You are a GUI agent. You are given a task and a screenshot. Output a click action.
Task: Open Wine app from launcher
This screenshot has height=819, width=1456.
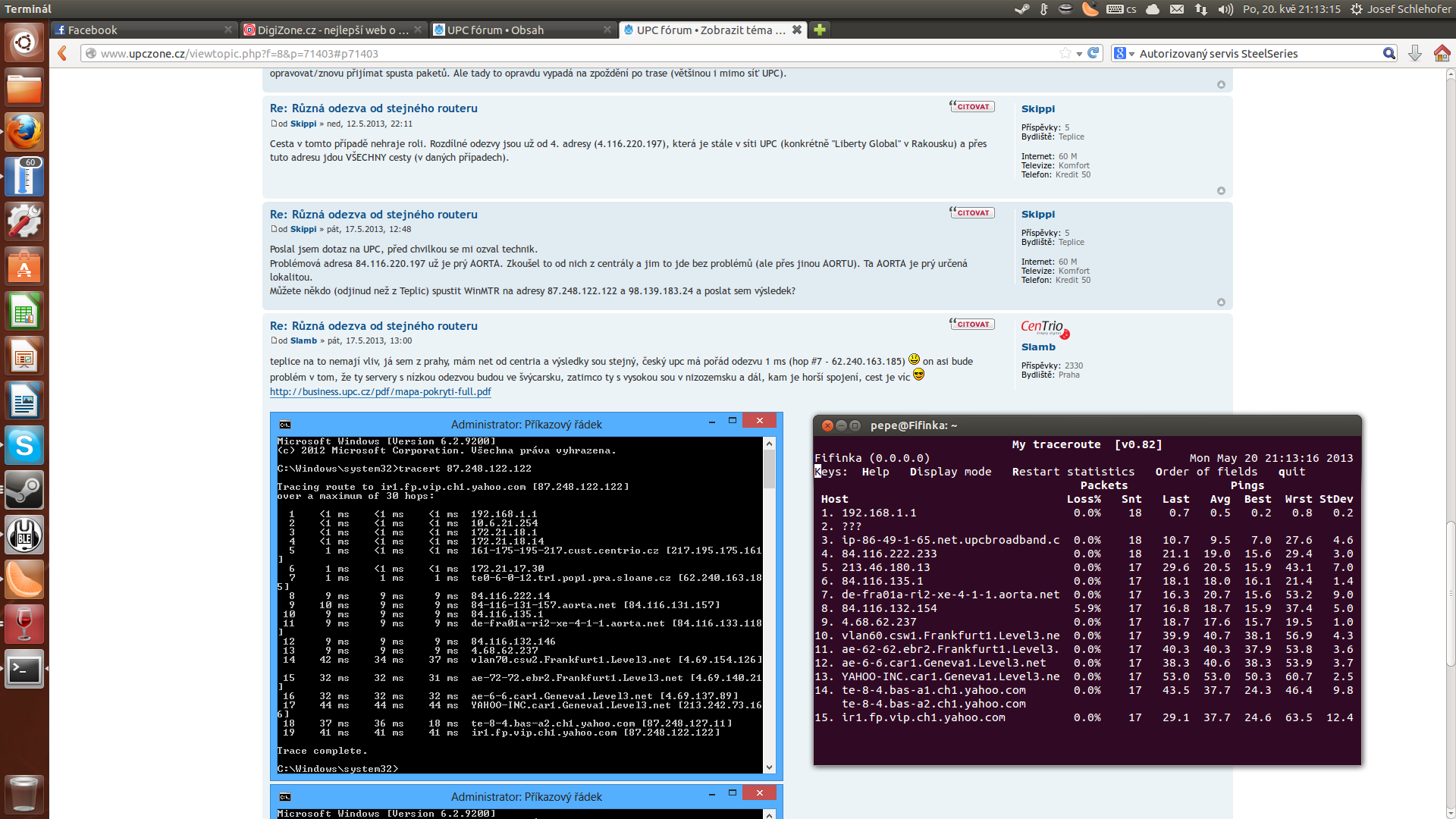[24, 624]
